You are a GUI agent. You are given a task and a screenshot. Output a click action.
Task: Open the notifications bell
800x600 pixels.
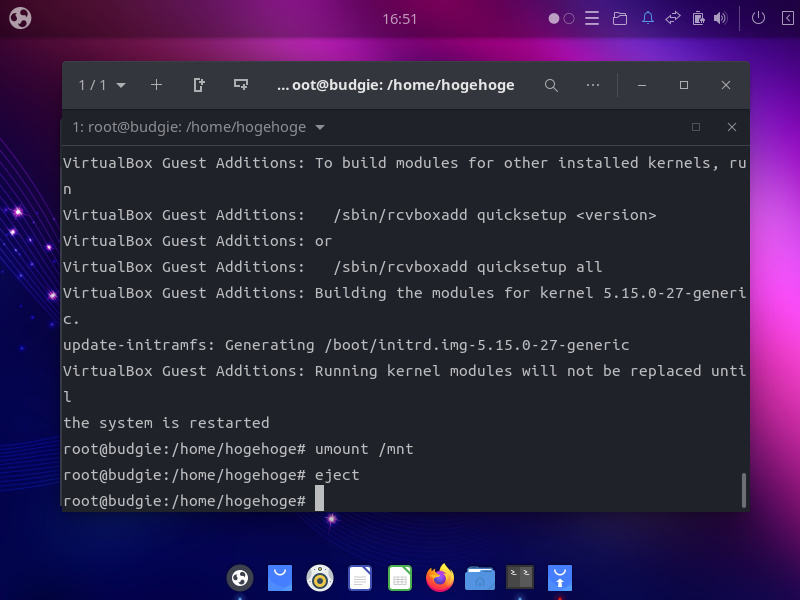click(x=647, y=18)
